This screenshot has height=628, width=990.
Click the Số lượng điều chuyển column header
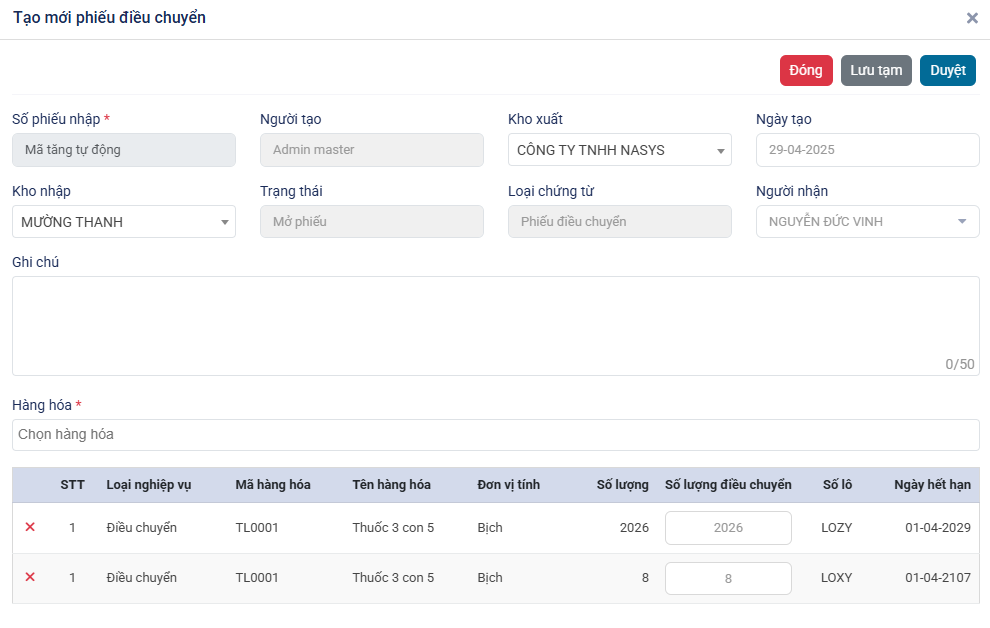coord(728,485)
